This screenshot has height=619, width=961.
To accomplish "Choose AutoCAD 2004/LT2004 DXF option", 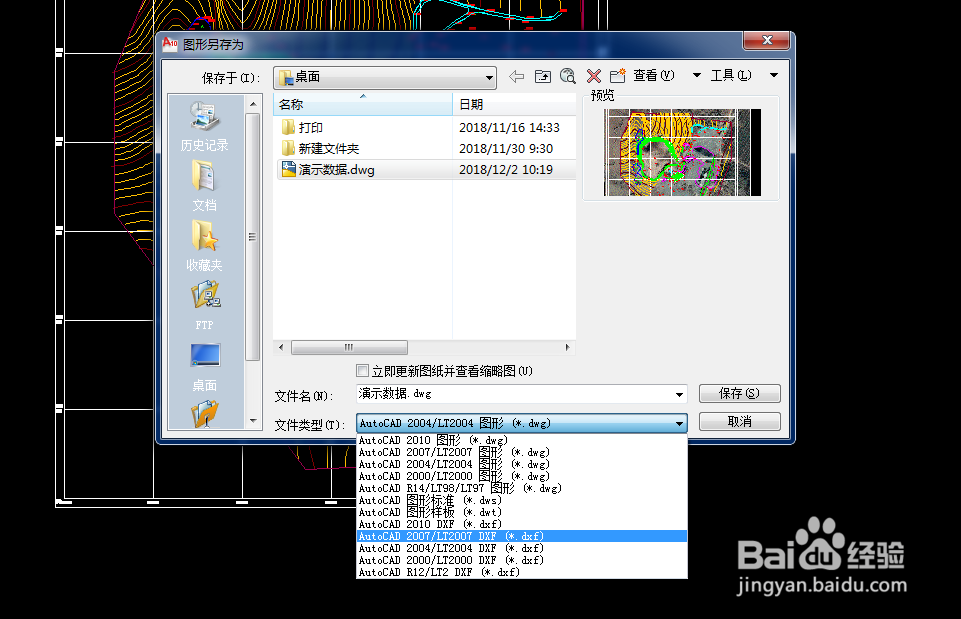I will 522,548.
